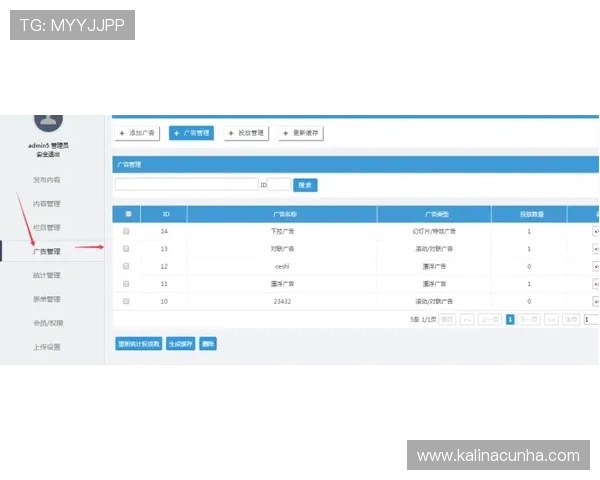Click the 广告名称 column header
Image resolution: width=600 pixels, height=480 pixels.
(x=282, y=214)
